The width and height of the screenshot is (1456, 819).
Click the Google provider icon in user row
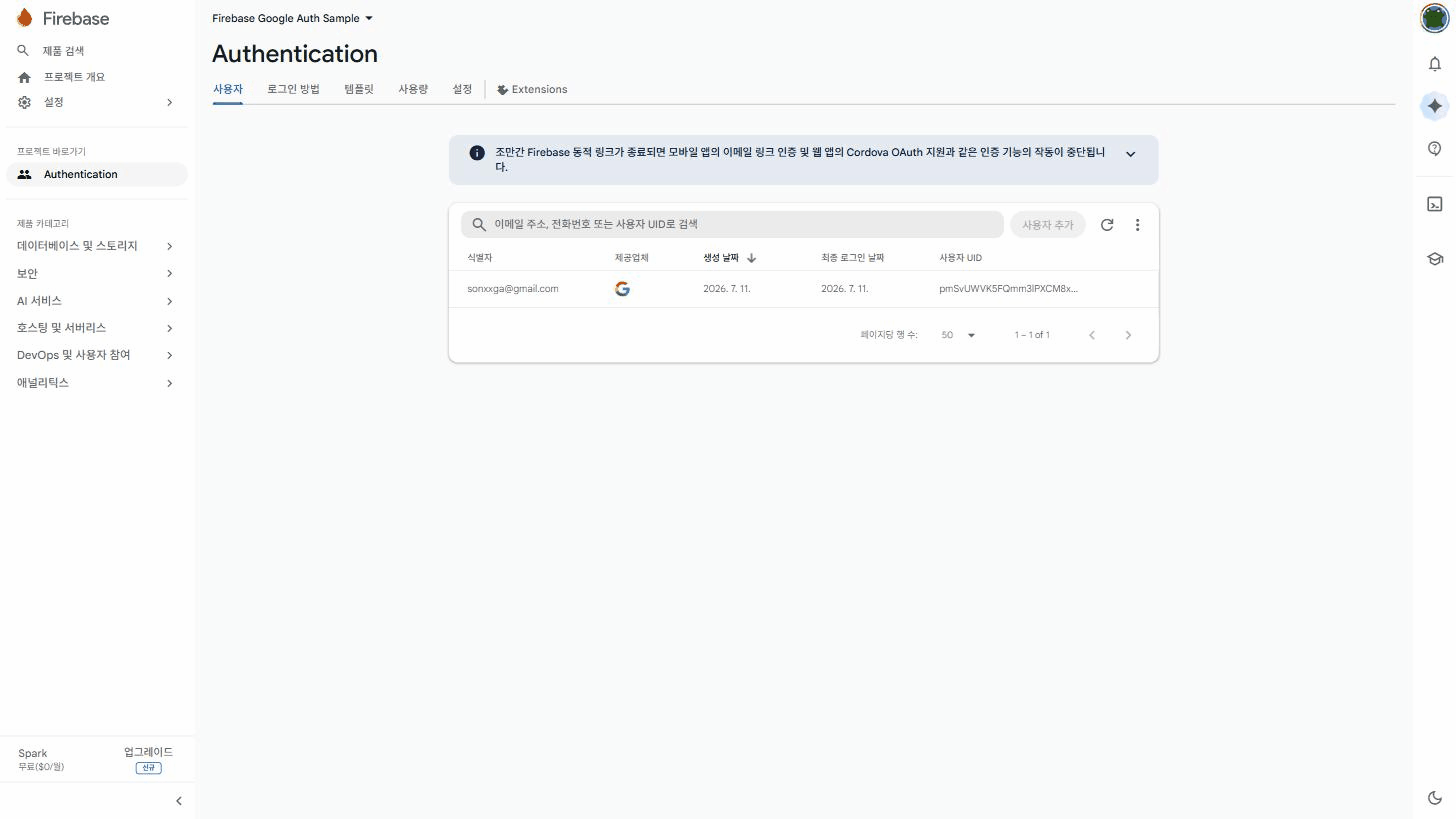point(622,289)
